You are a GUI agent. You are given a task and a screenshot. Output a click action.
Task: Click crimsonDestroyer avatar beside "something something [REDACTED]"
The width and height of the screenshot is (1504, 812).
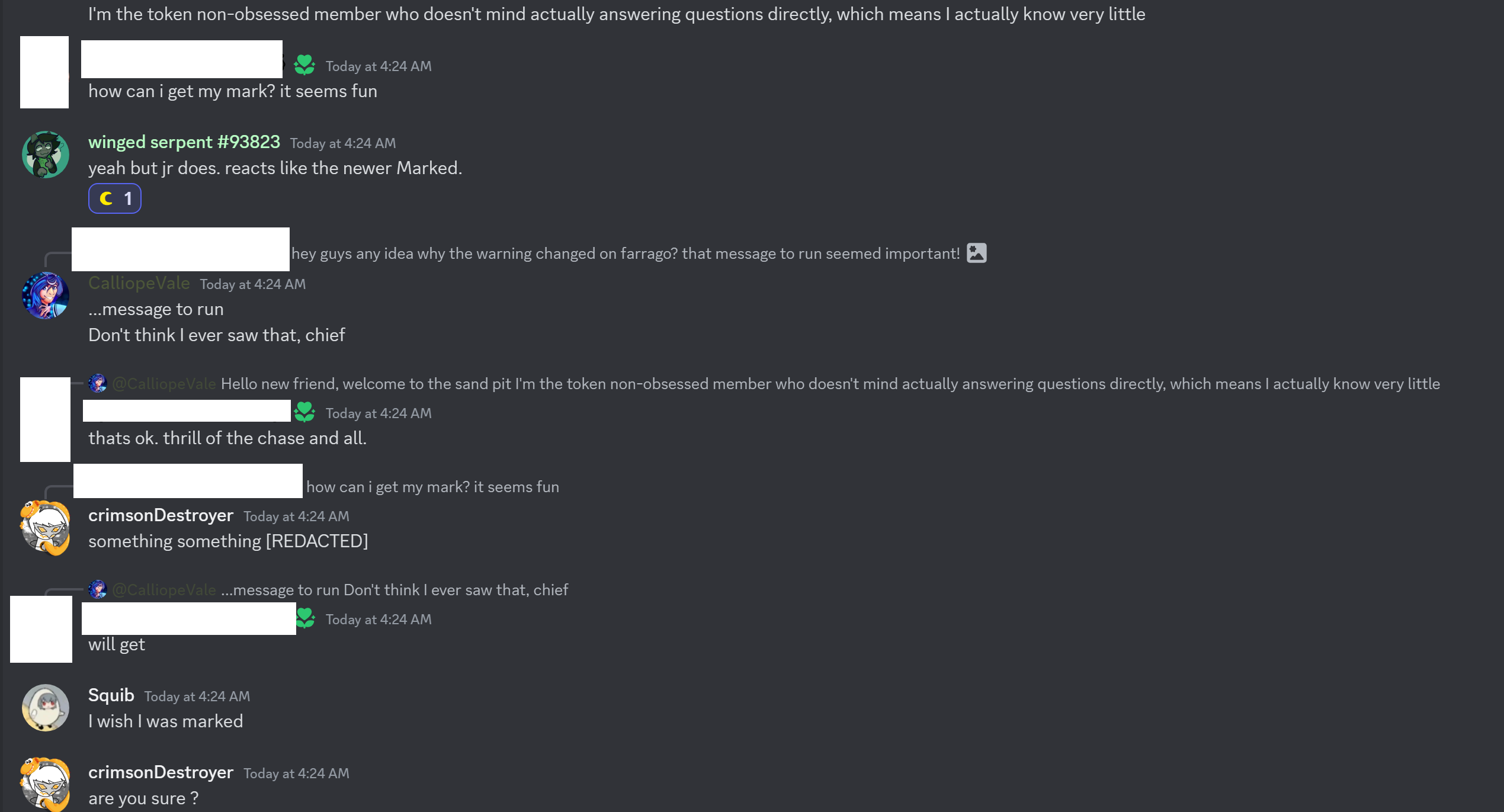click(46, 528)
